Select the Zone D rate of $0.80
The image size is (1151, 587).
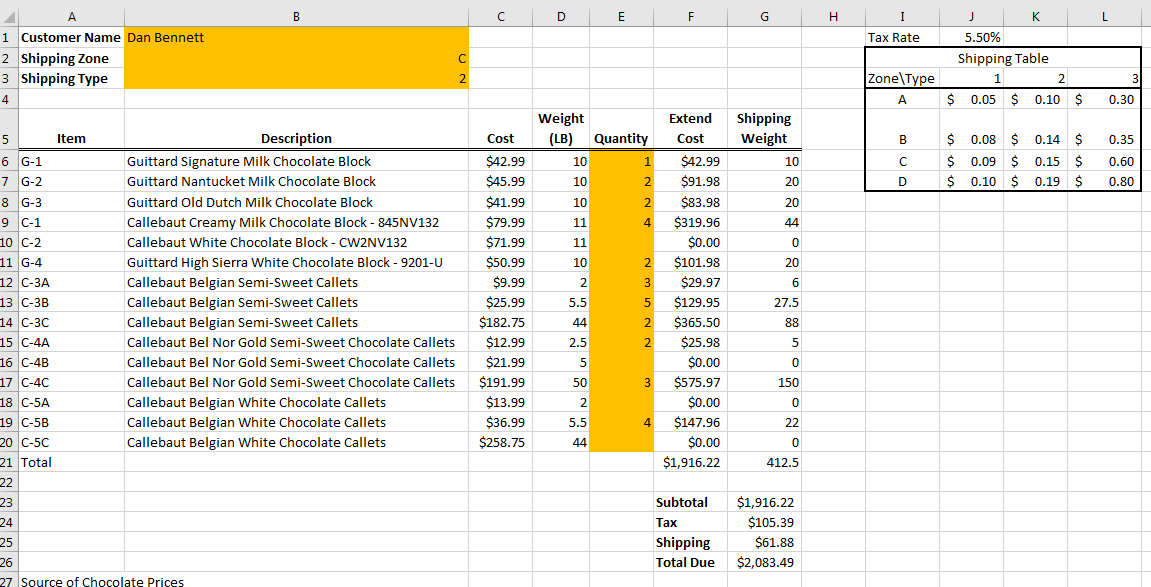point(1103,181)
